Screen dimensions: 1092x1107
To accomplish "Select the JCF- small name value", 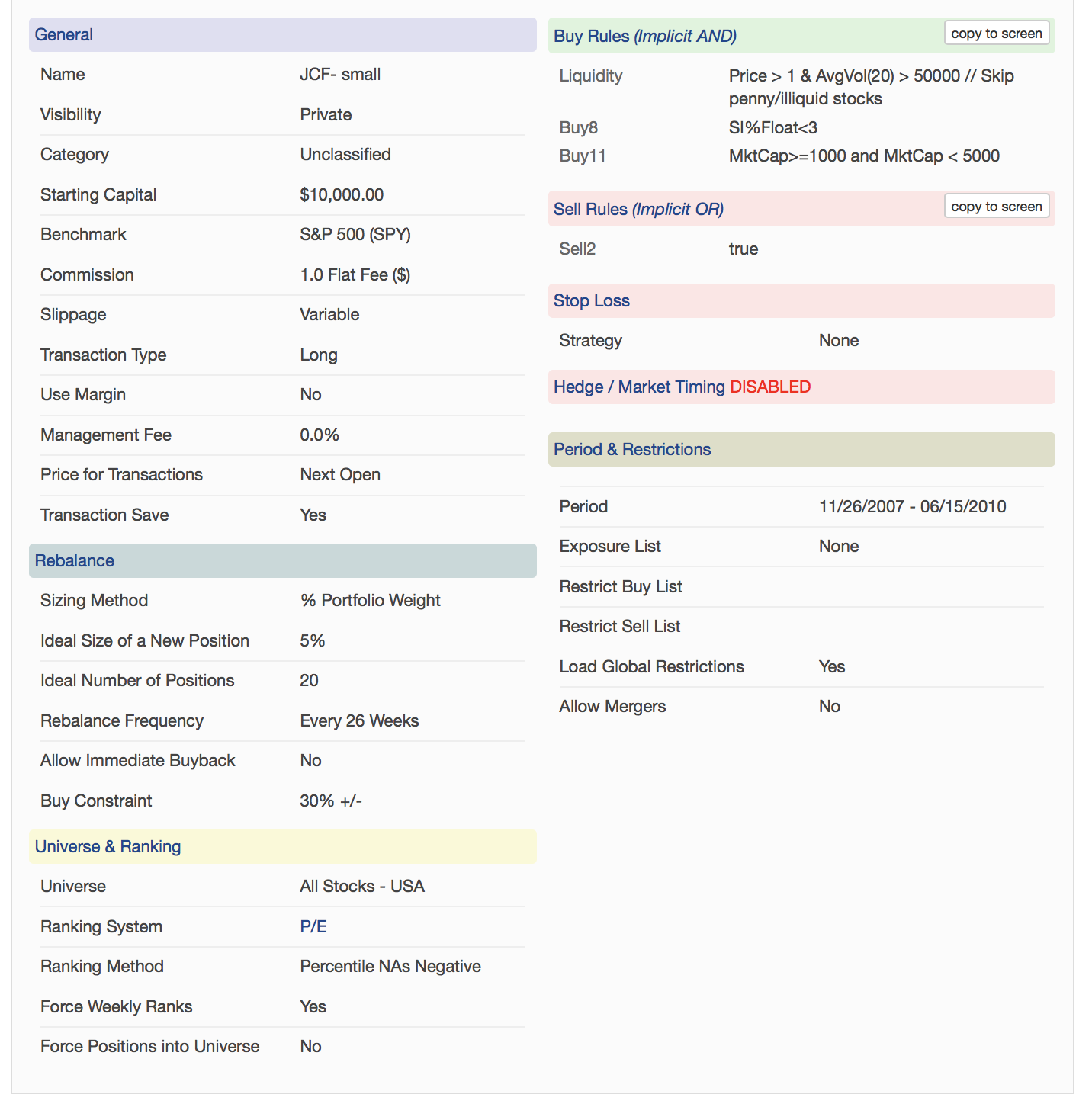I will click(340, 75).
